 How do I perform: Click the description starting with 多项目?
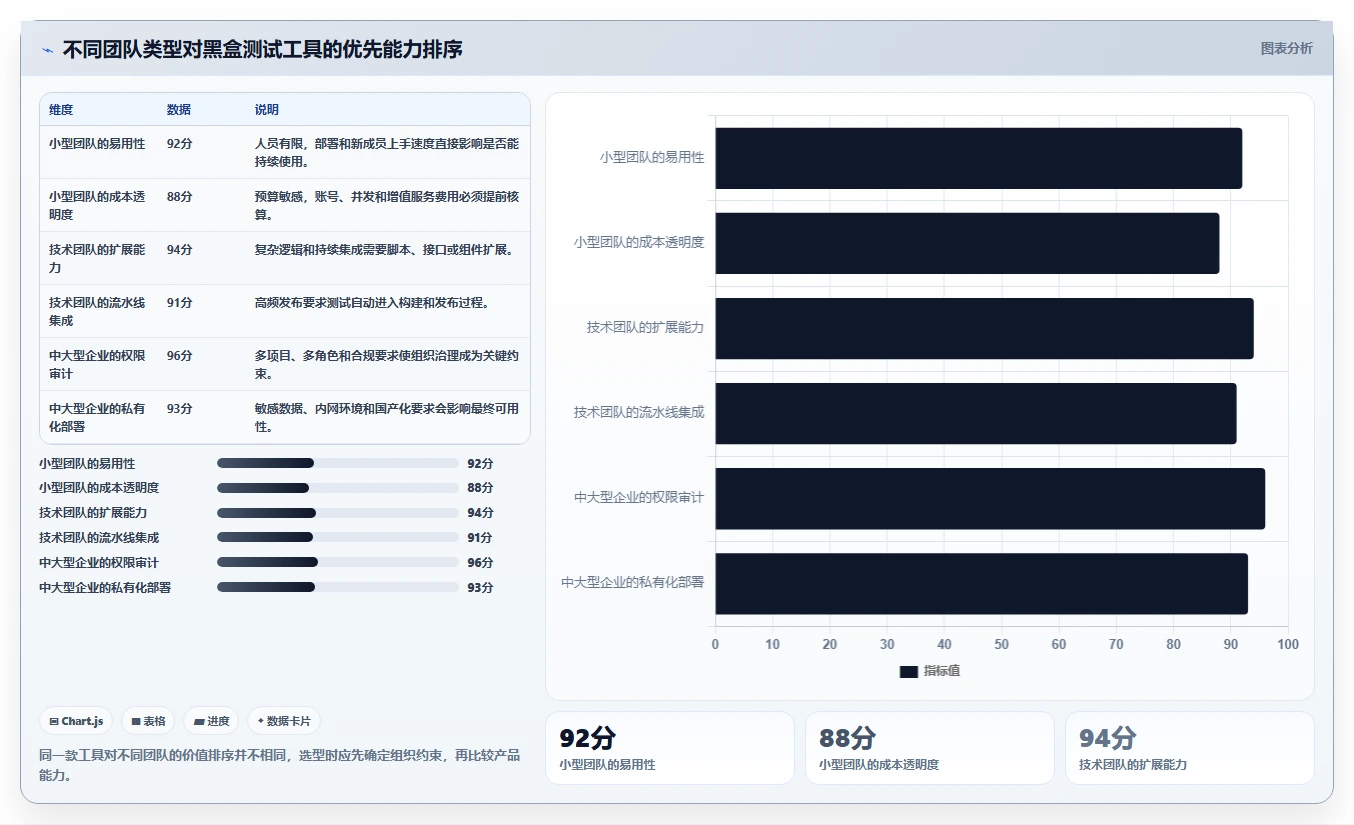[387, 365]
